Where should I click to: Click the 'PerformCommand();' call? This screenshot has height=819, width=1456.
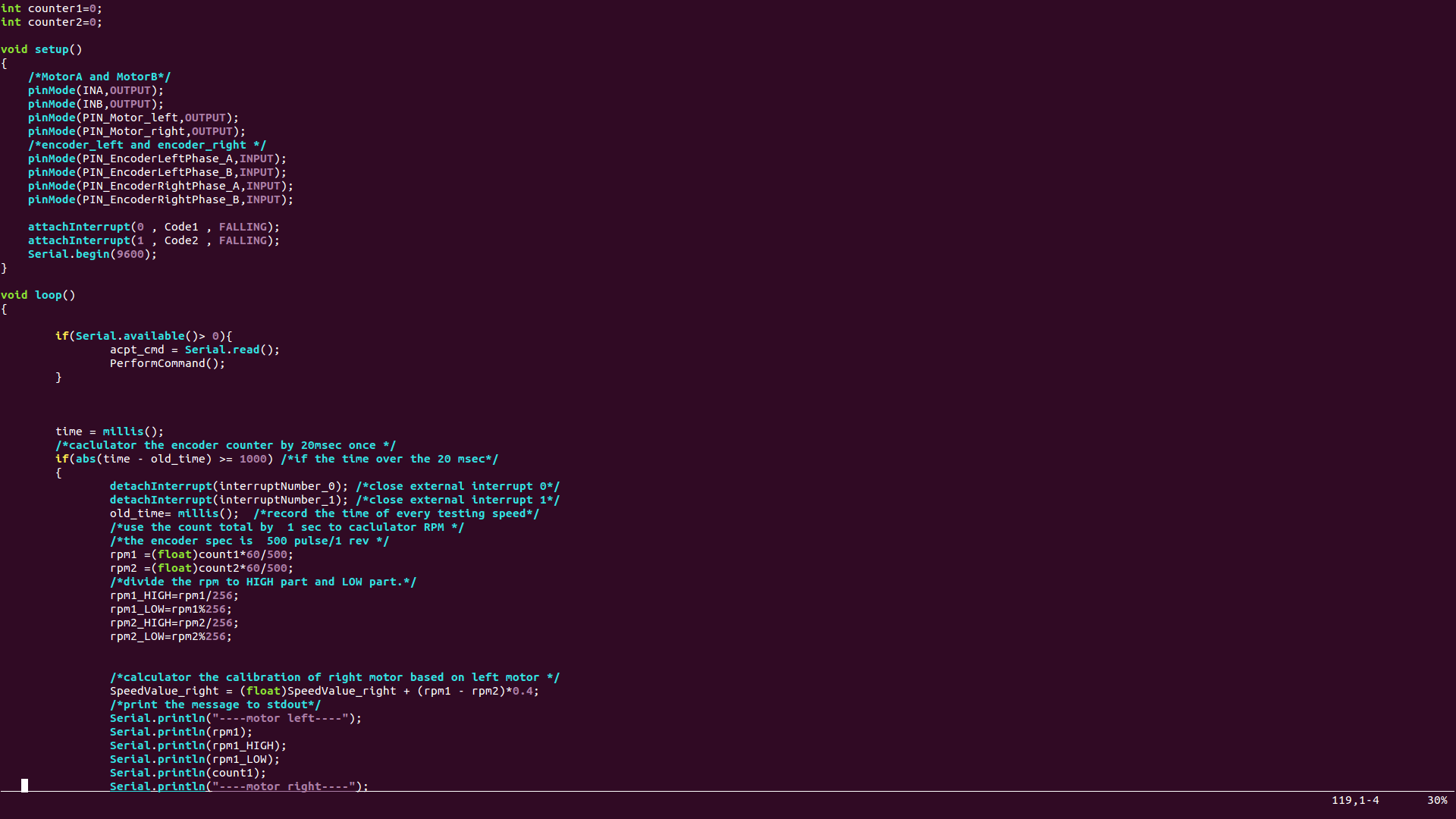click(x=167, y=363)
